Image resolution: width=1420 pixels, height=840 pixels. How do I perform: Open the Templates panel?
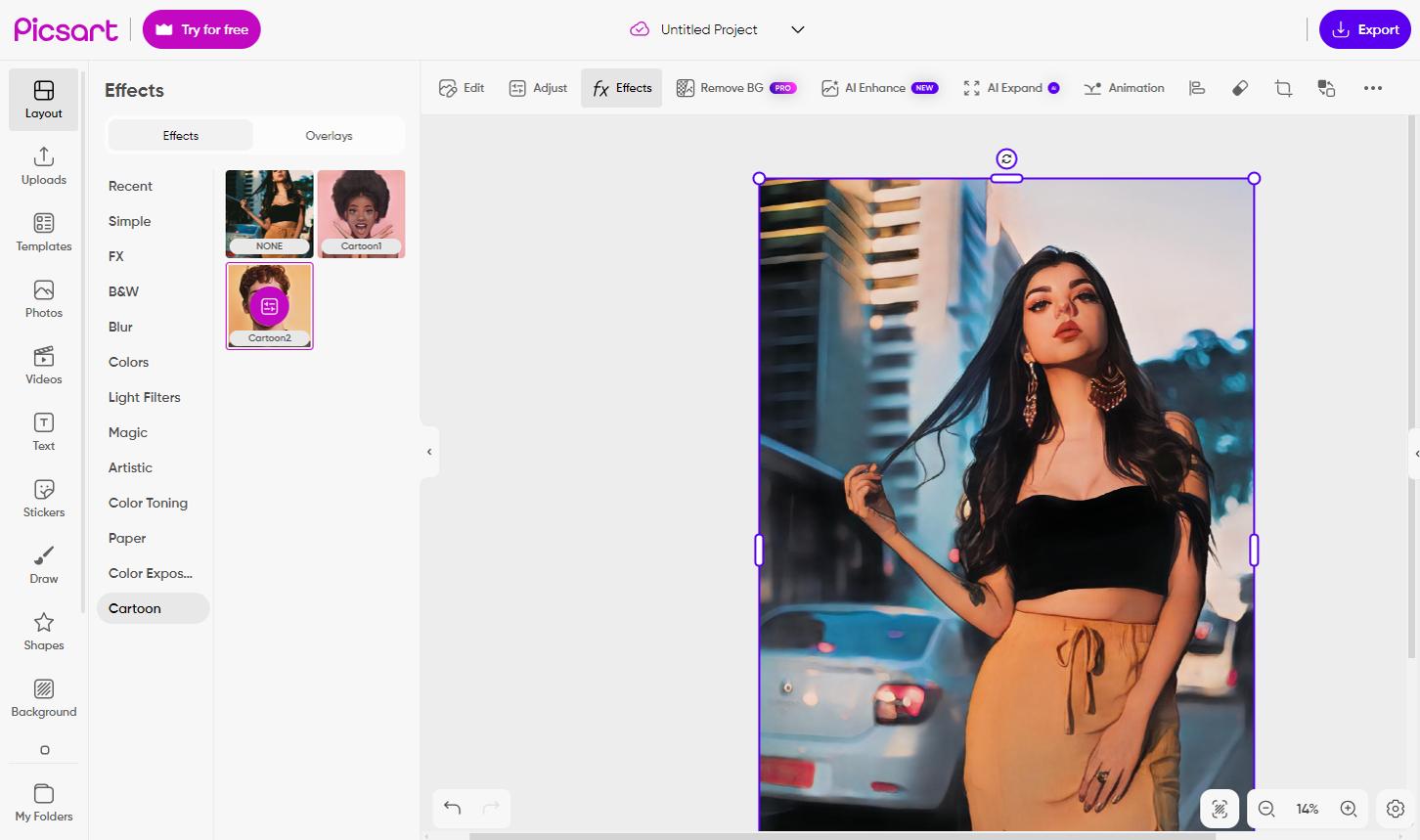43,233
